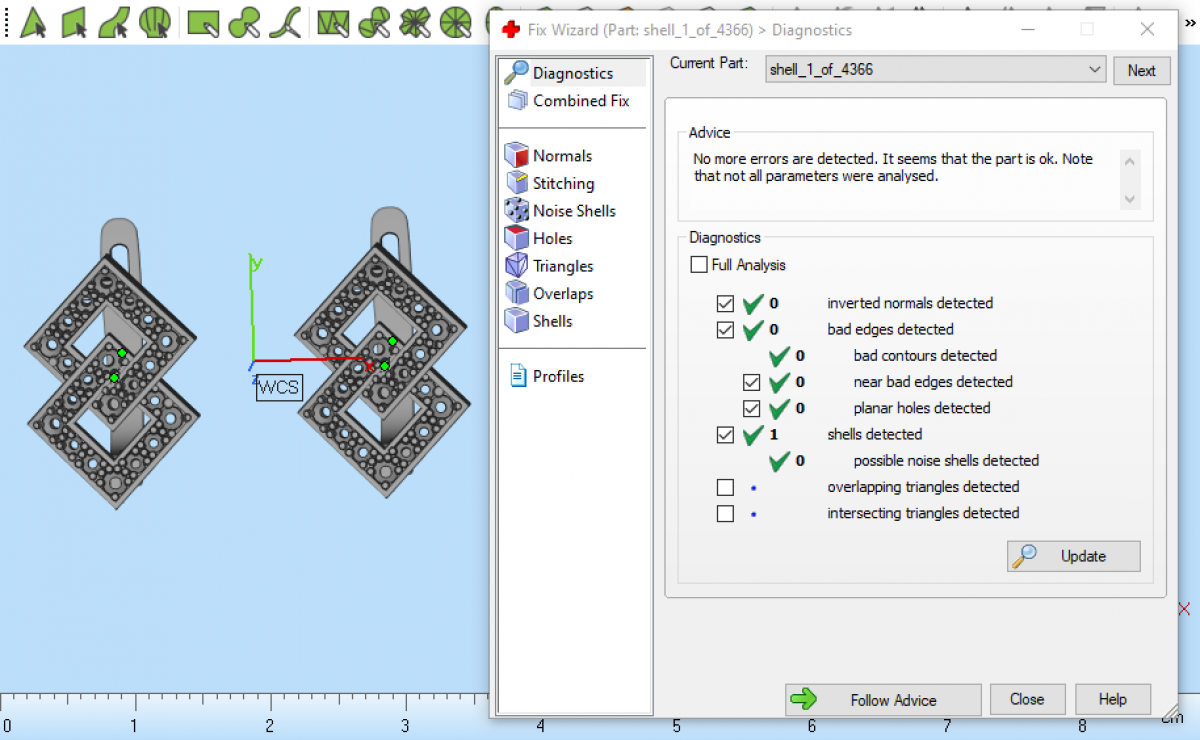Click Next to go to next part
This screenshot has height=740, width=1200.
1140,70
